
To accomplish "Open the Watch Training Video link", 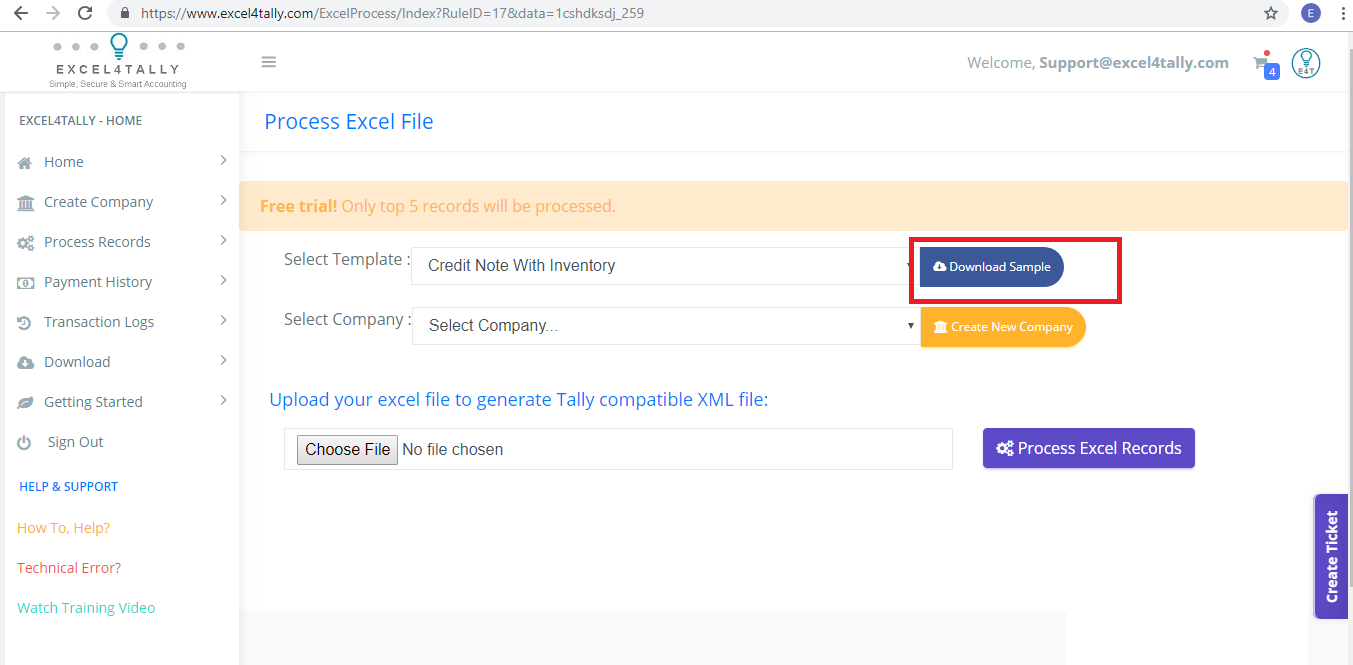I will [x=86, y=608].
